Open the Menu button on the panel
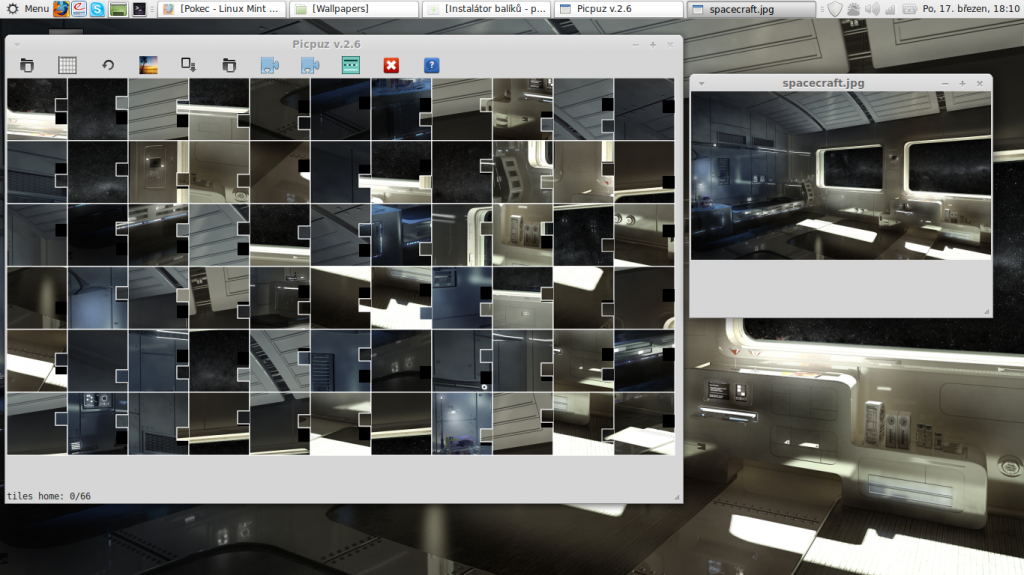 29,8
